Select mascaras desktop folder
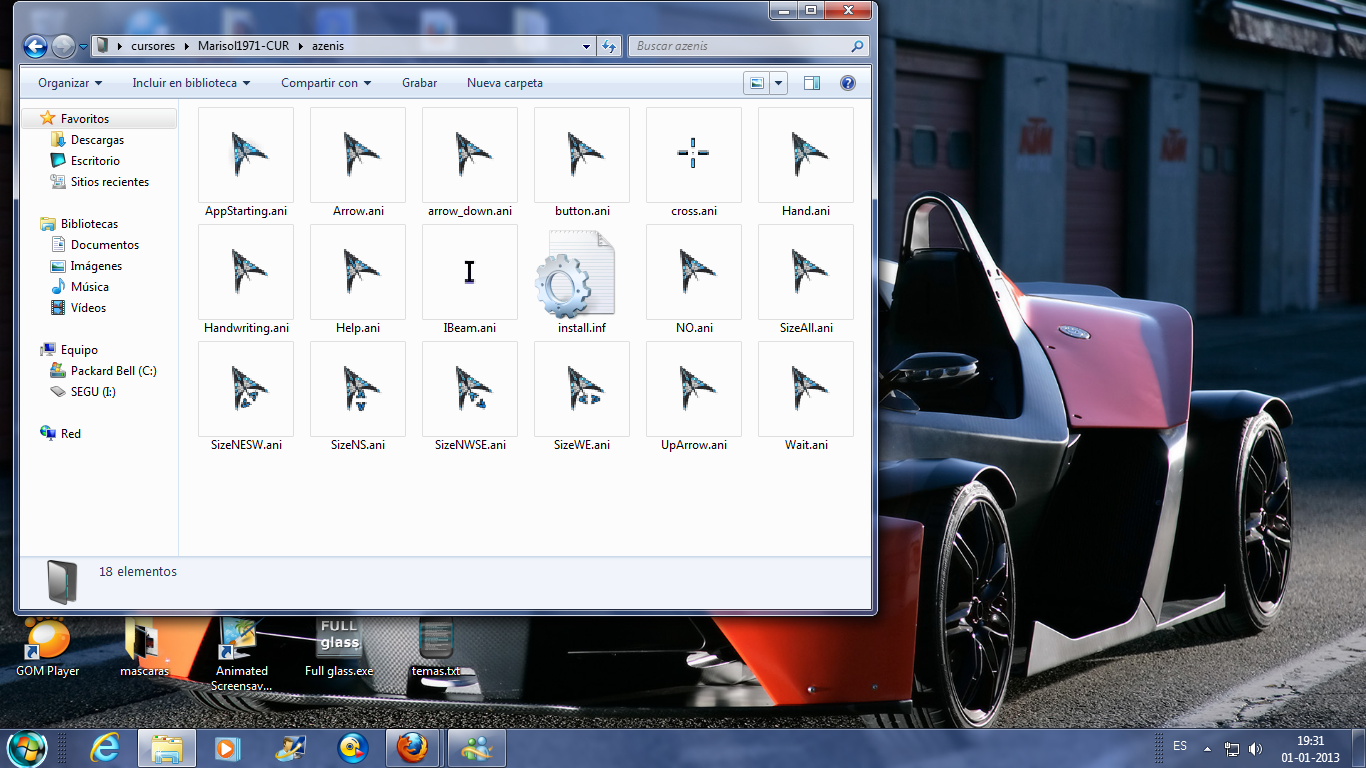The width and height of the screenshot is (1366, 768). (144, 648)
